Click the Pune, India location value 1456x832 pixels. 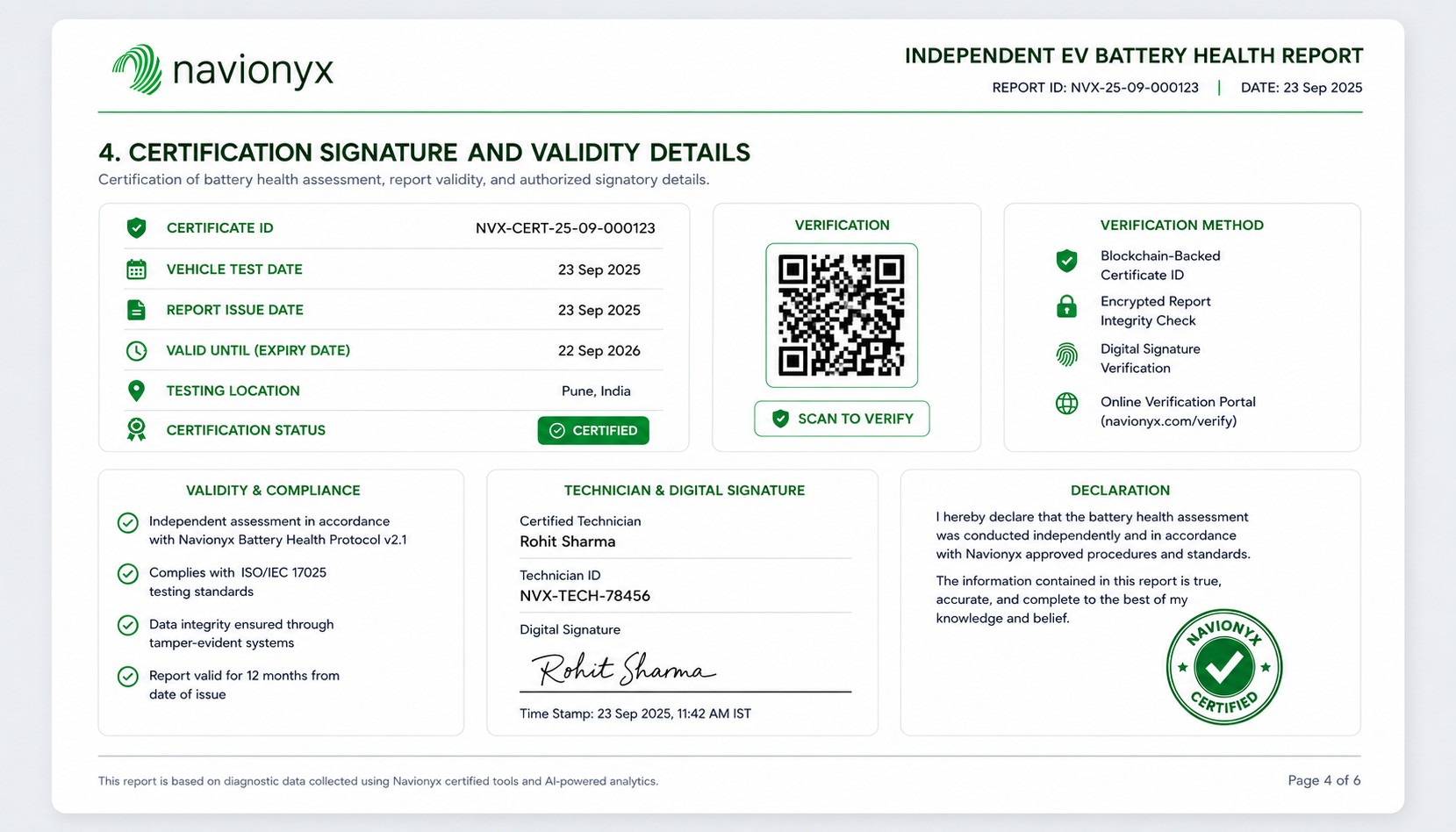[596, 391]
